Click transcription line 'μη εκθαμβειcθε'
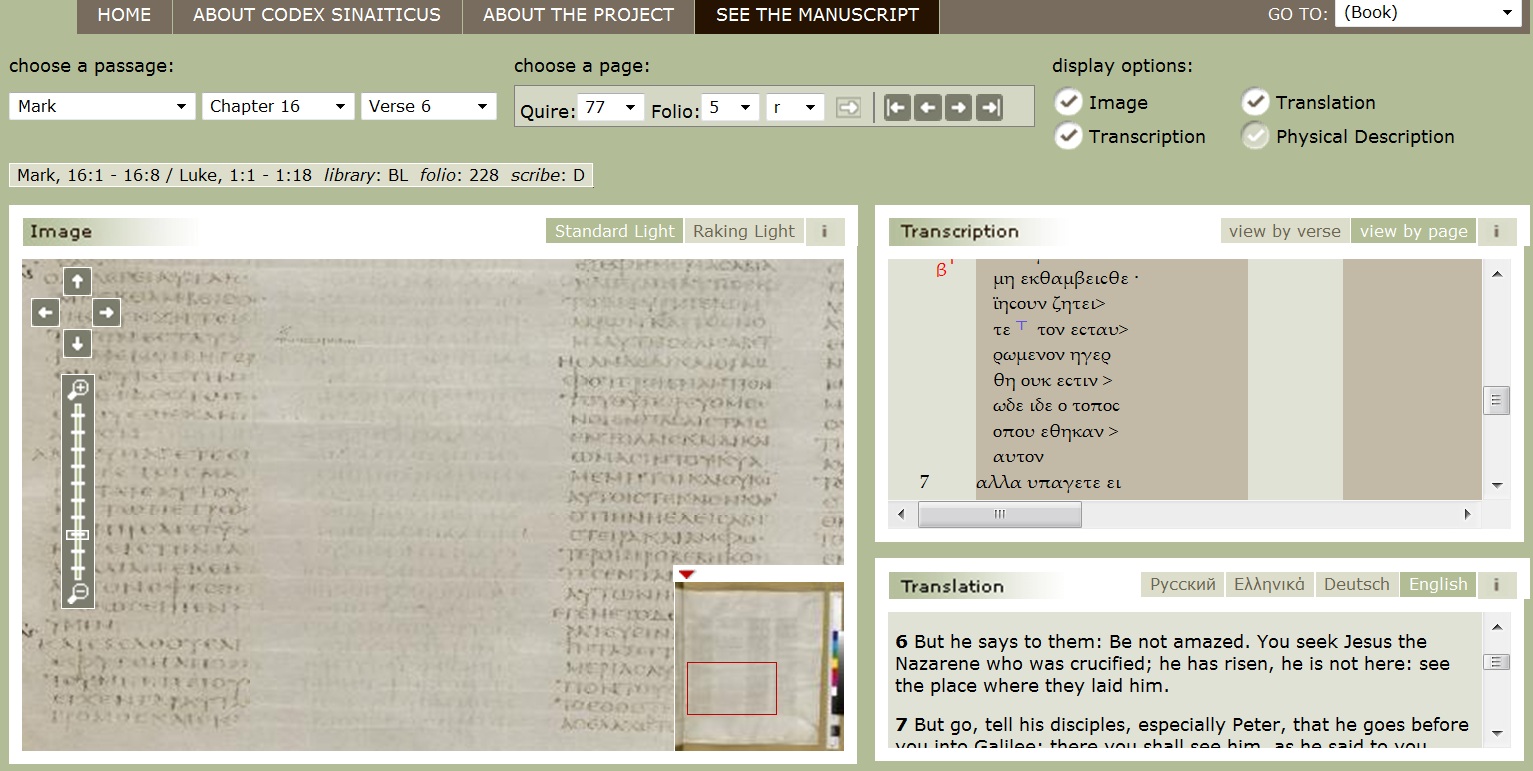Viewport: 1533px width, 771px height. coord(1066,279)
